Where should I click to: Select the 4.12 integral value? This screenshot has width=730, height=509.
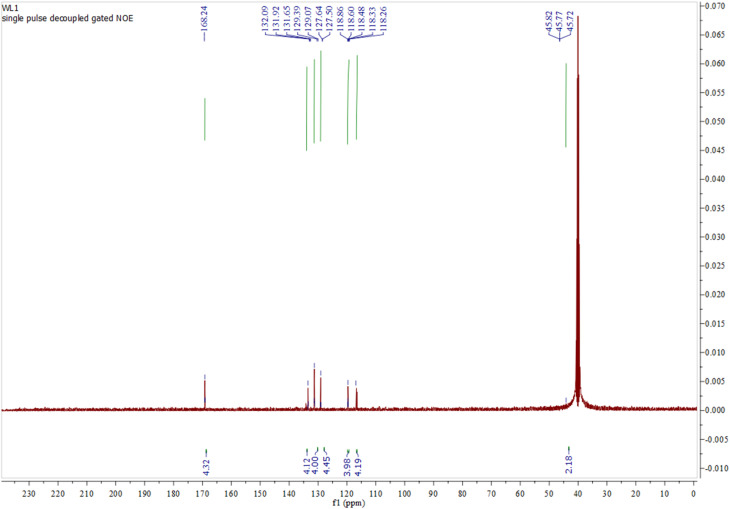307,467
